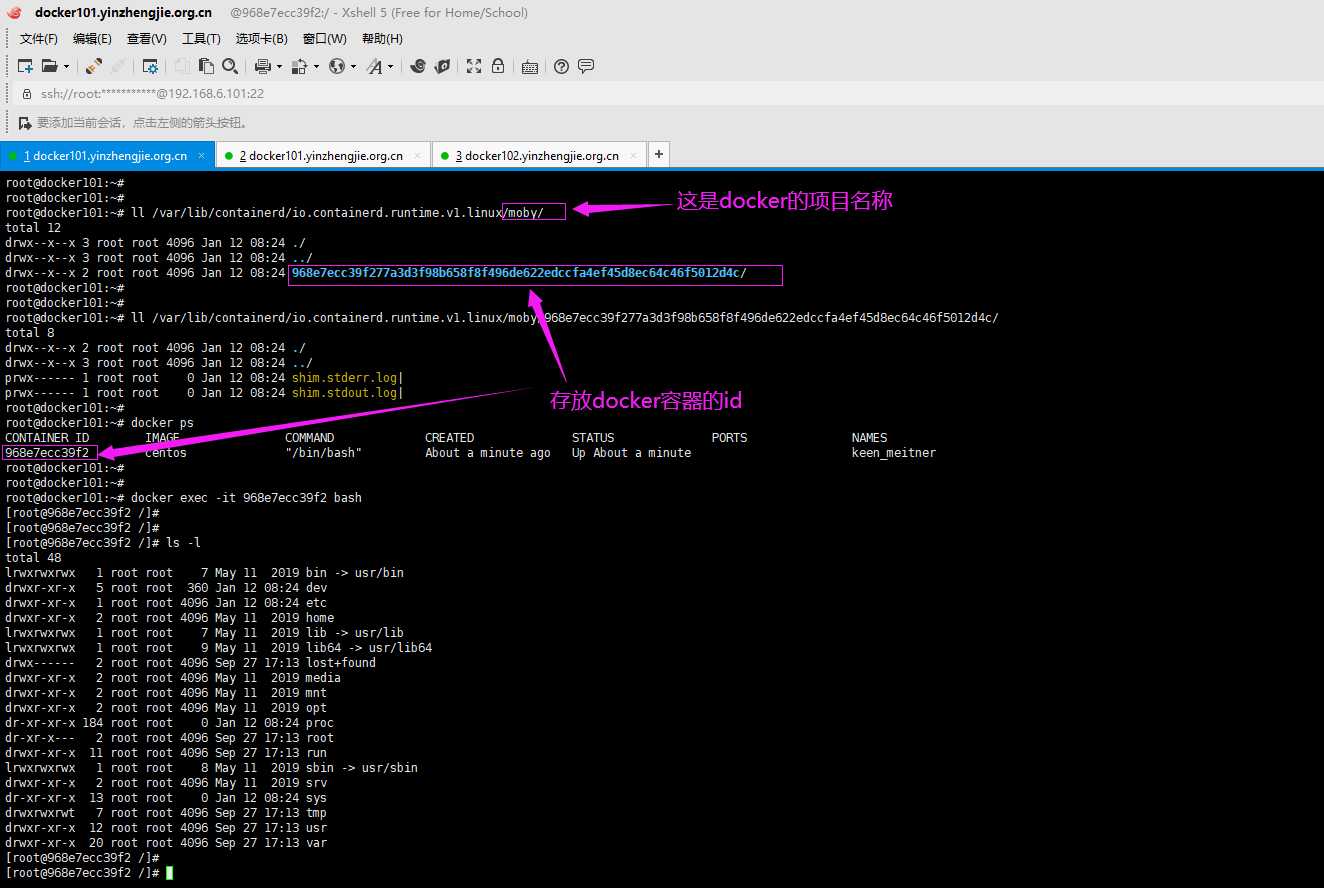Image resolution: width=1324 pixels, height=888 pixels.
Task: Click shim.stderr.log in the terminal listing
Action: click(x=344, y=378)
